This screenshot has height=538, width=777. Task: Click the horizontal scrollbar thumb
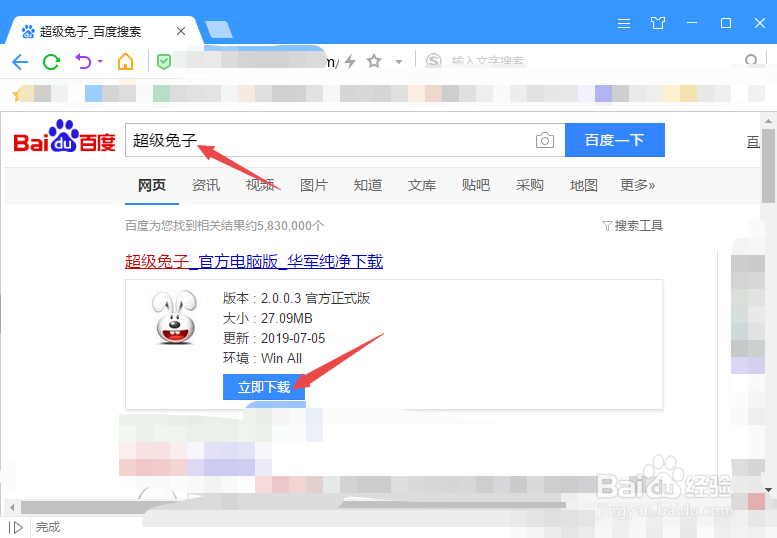293,507
